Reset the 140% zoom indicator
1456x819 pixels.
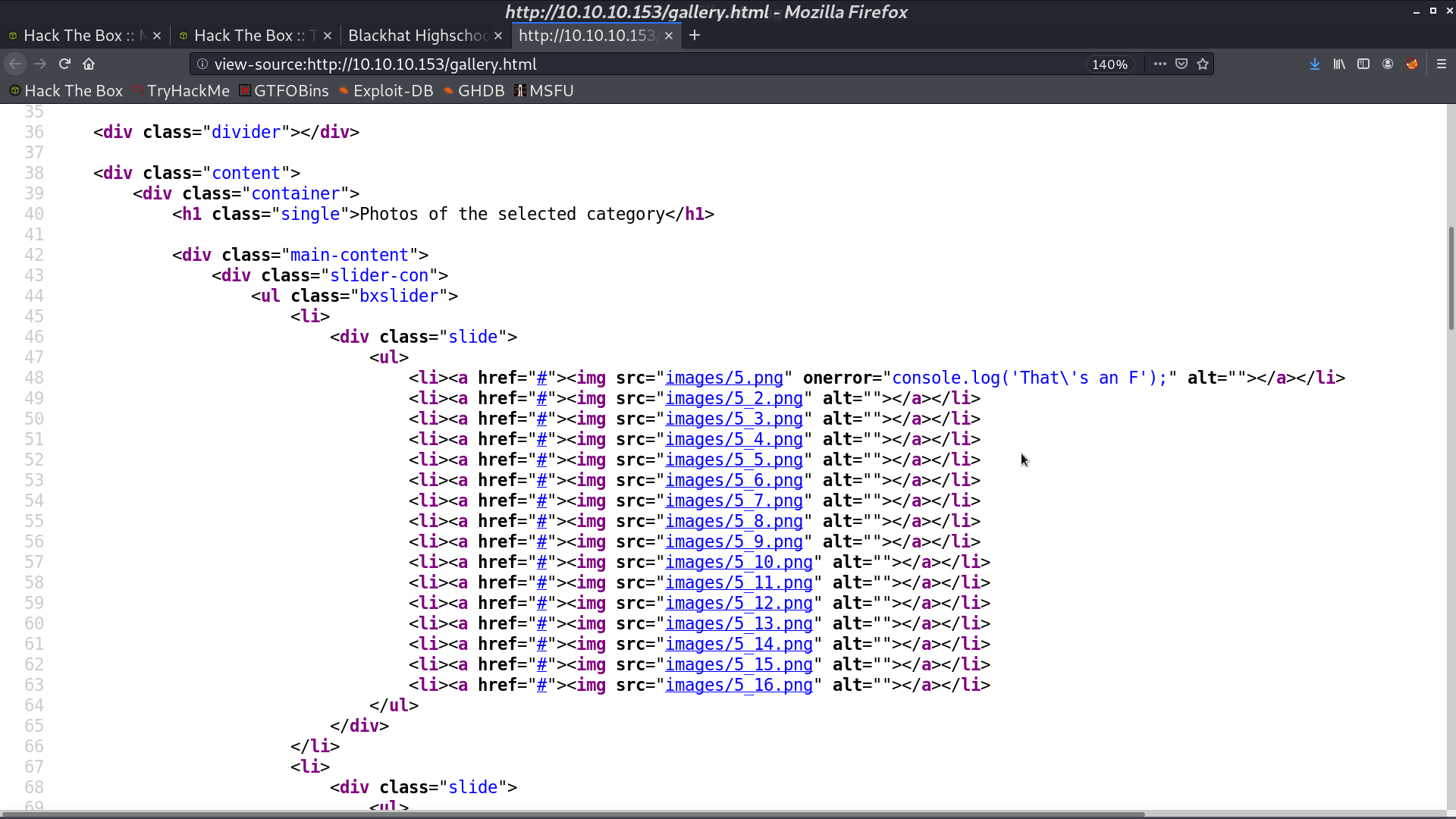tap(1109, 64)
